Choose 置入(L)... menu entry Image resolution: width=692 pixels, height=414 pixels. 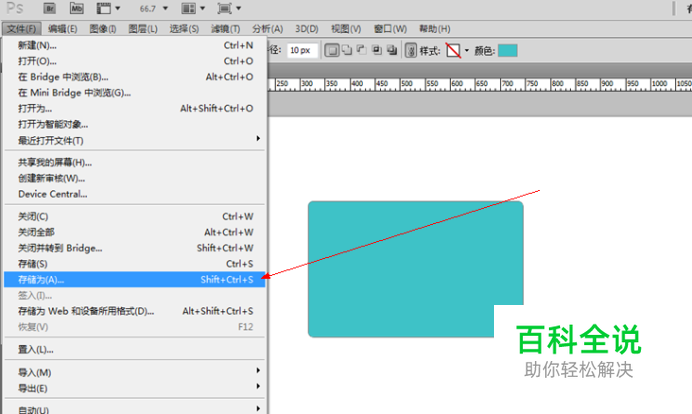tap(135, 350)
